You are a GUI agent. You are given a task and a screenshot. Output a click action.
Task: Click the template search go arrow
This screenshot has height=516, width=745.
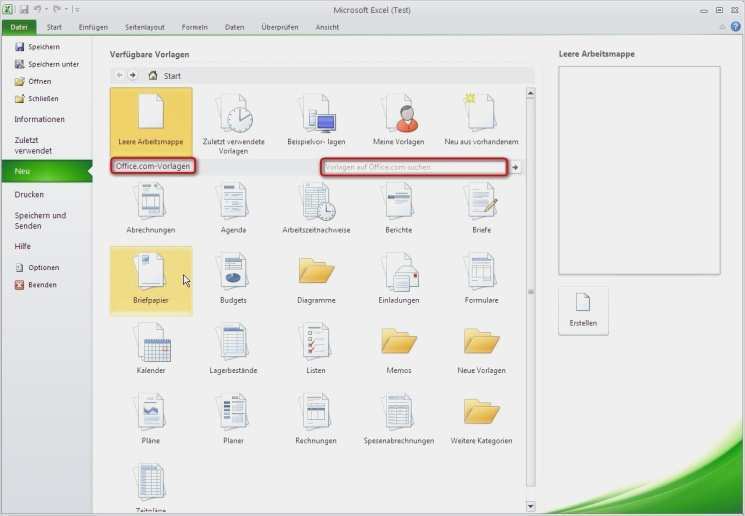516,167
